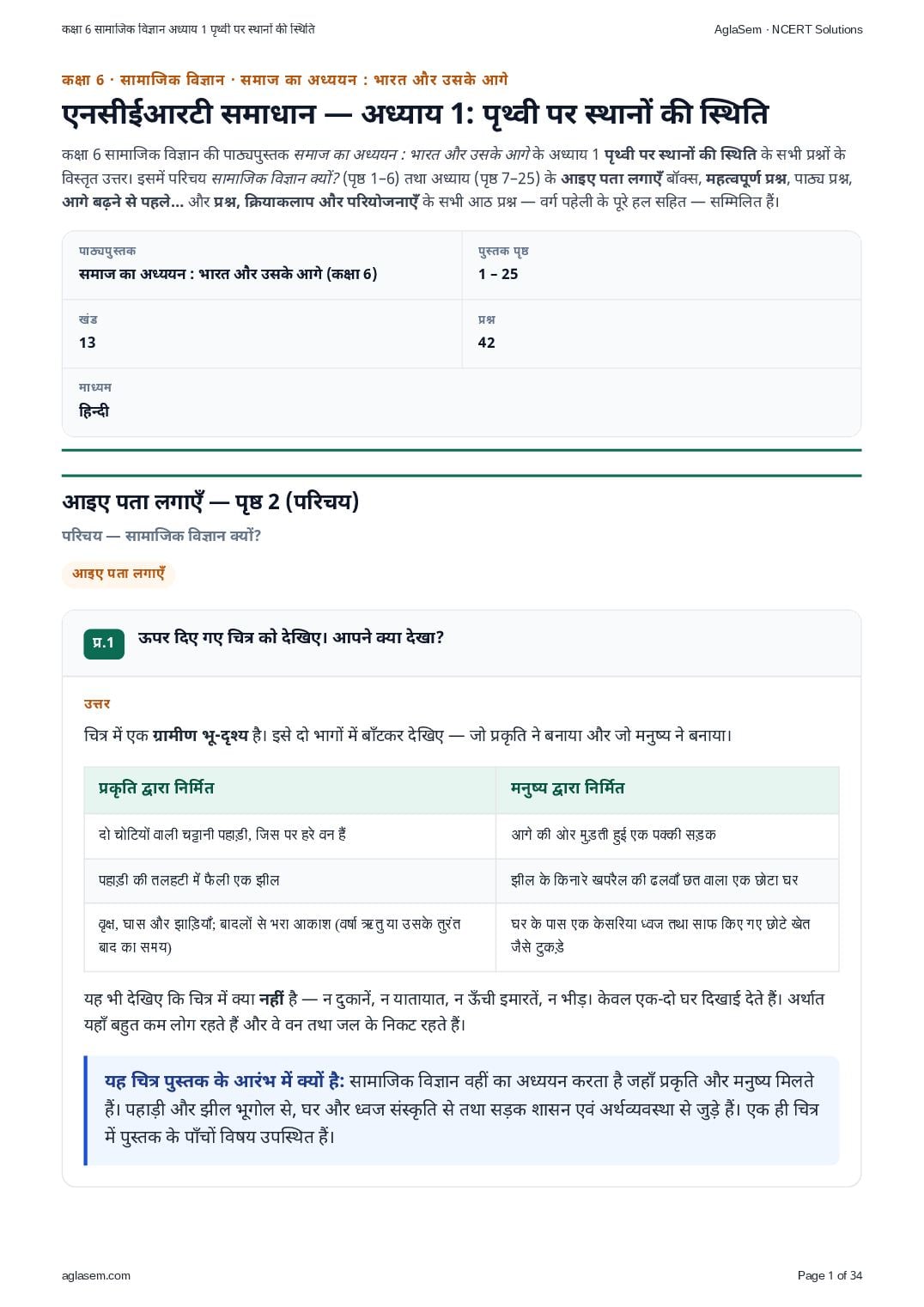
Task: Click the प्रश्न 42 info cell
Action: (x=661, y=333)
